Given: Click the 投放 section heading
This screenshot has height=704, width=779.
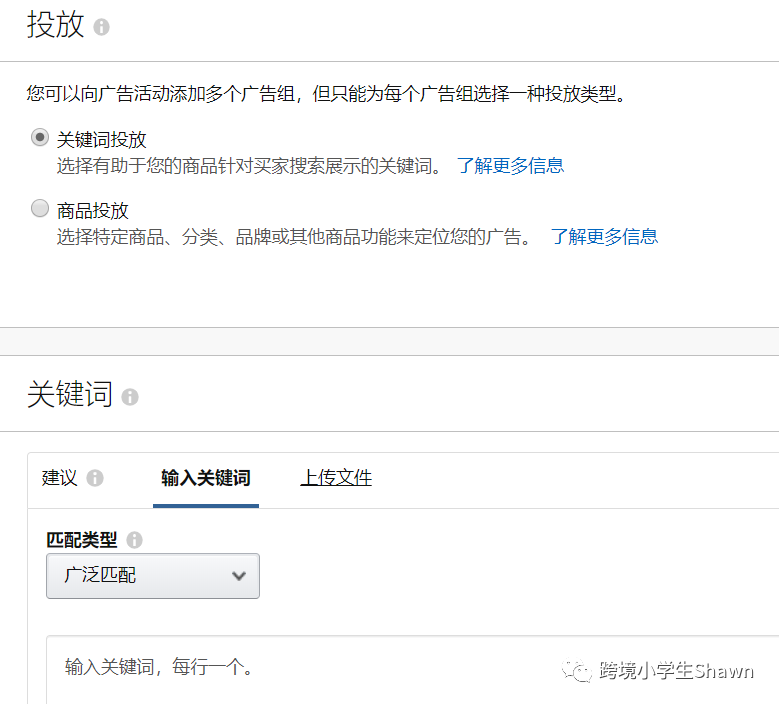Looking at the screenshot, I should pyautogui.click(x=55, y=25).
